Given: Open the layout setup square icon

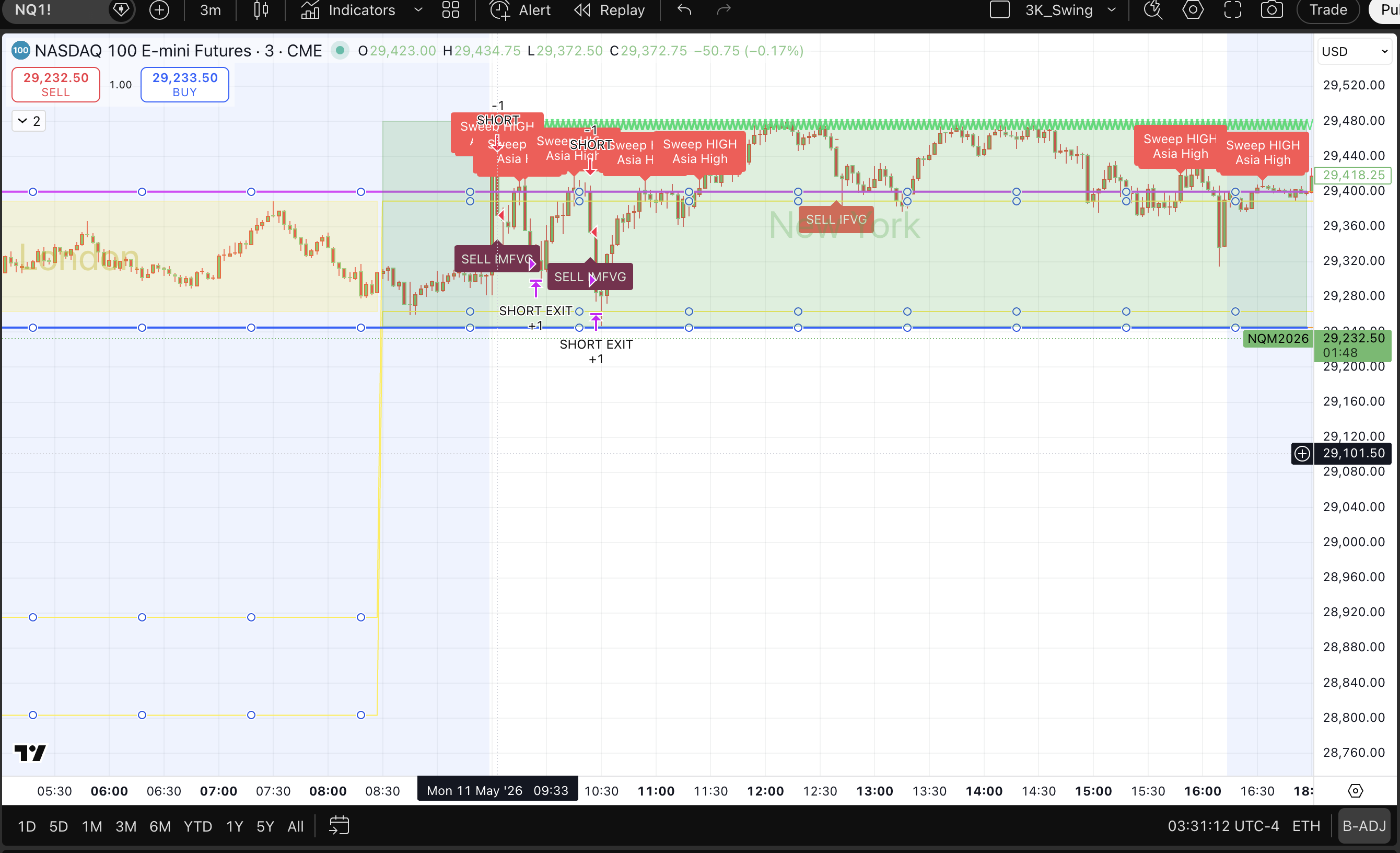Looking at the screenshot, I should click(999, 9).
